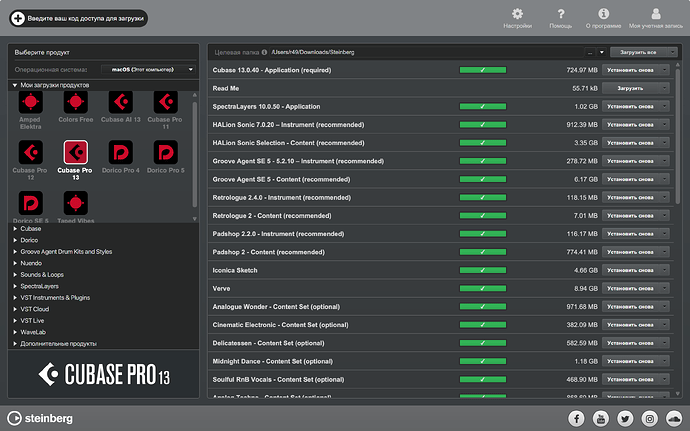Click product list scroll down arrow

(x=195, y=219)
